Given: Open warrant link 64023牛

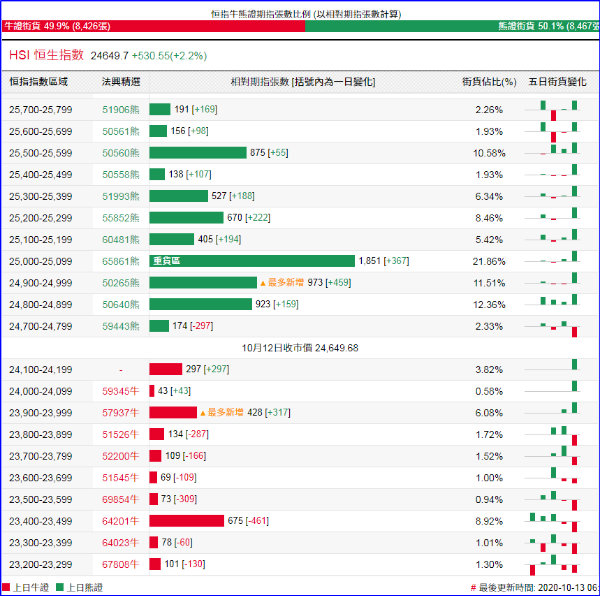Looking at the screenshot, I should tap(120, 543).
